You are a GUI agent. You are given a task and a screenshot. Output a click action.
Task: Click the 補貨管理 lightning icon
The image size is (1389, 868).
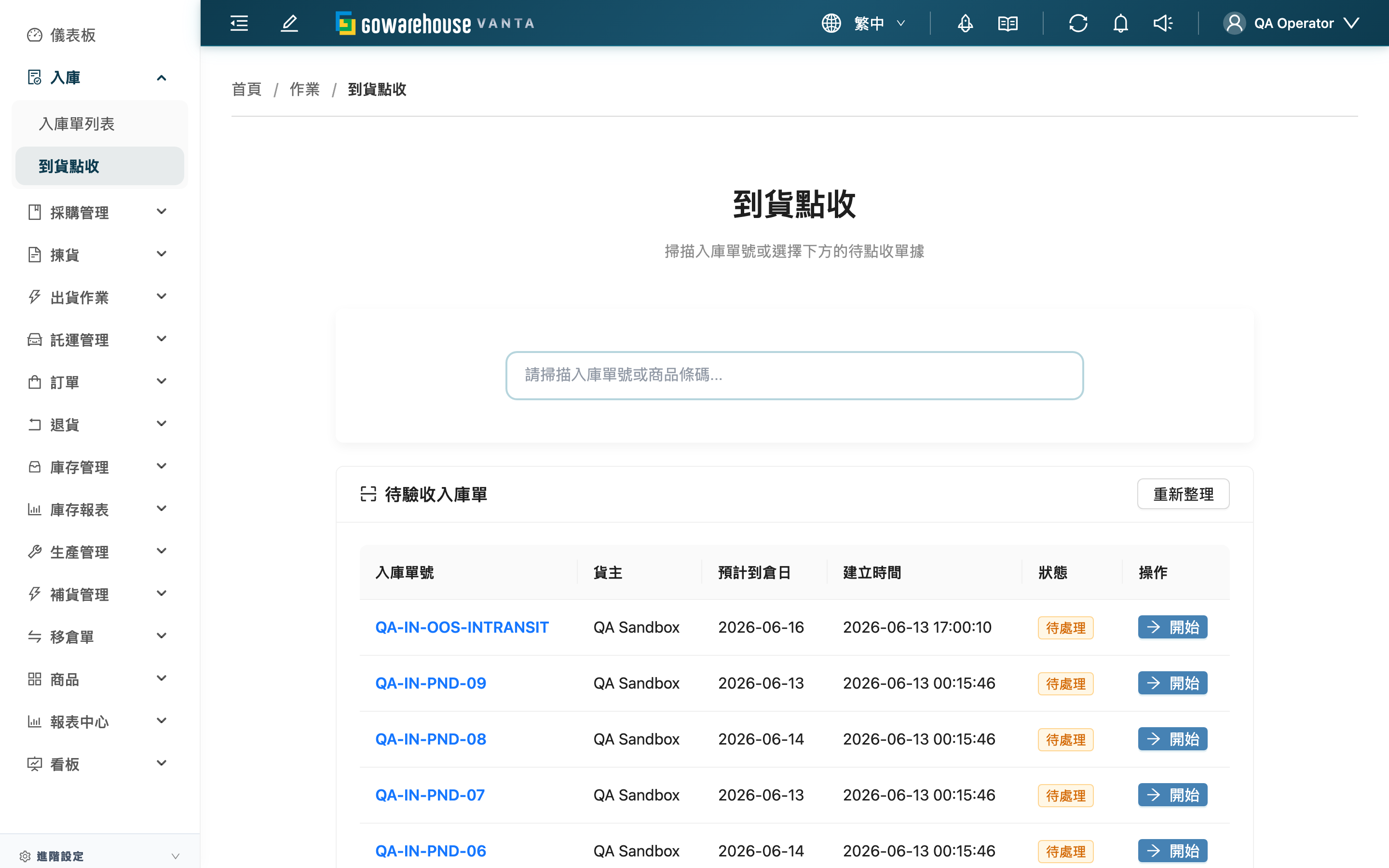tap(34, 594)
